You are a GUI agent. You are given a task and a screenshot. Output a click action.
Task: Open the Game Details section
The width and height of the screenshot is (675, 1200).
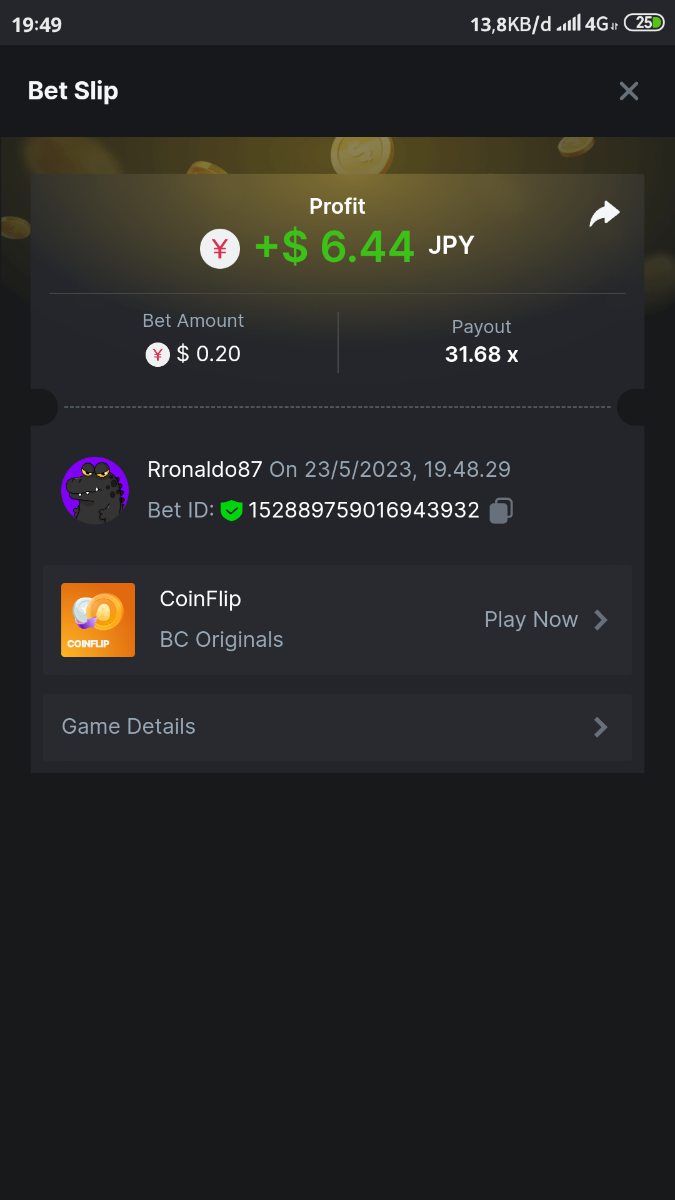coord(129,727)
